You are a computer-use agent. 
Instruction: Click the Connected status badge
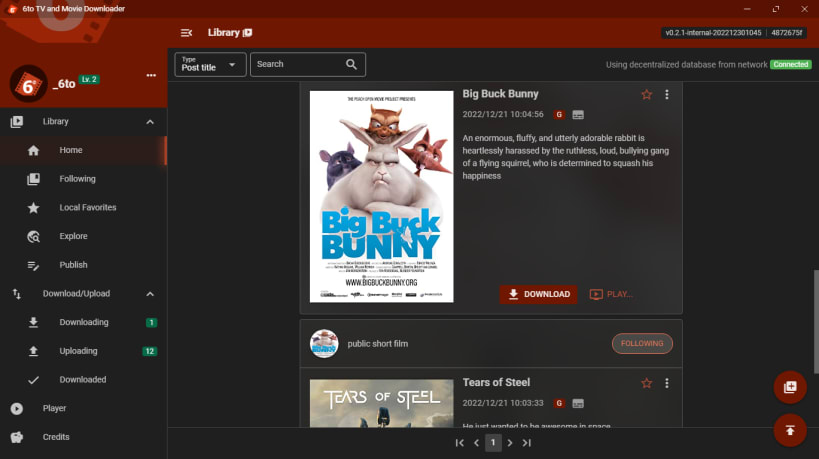(791, 65)
